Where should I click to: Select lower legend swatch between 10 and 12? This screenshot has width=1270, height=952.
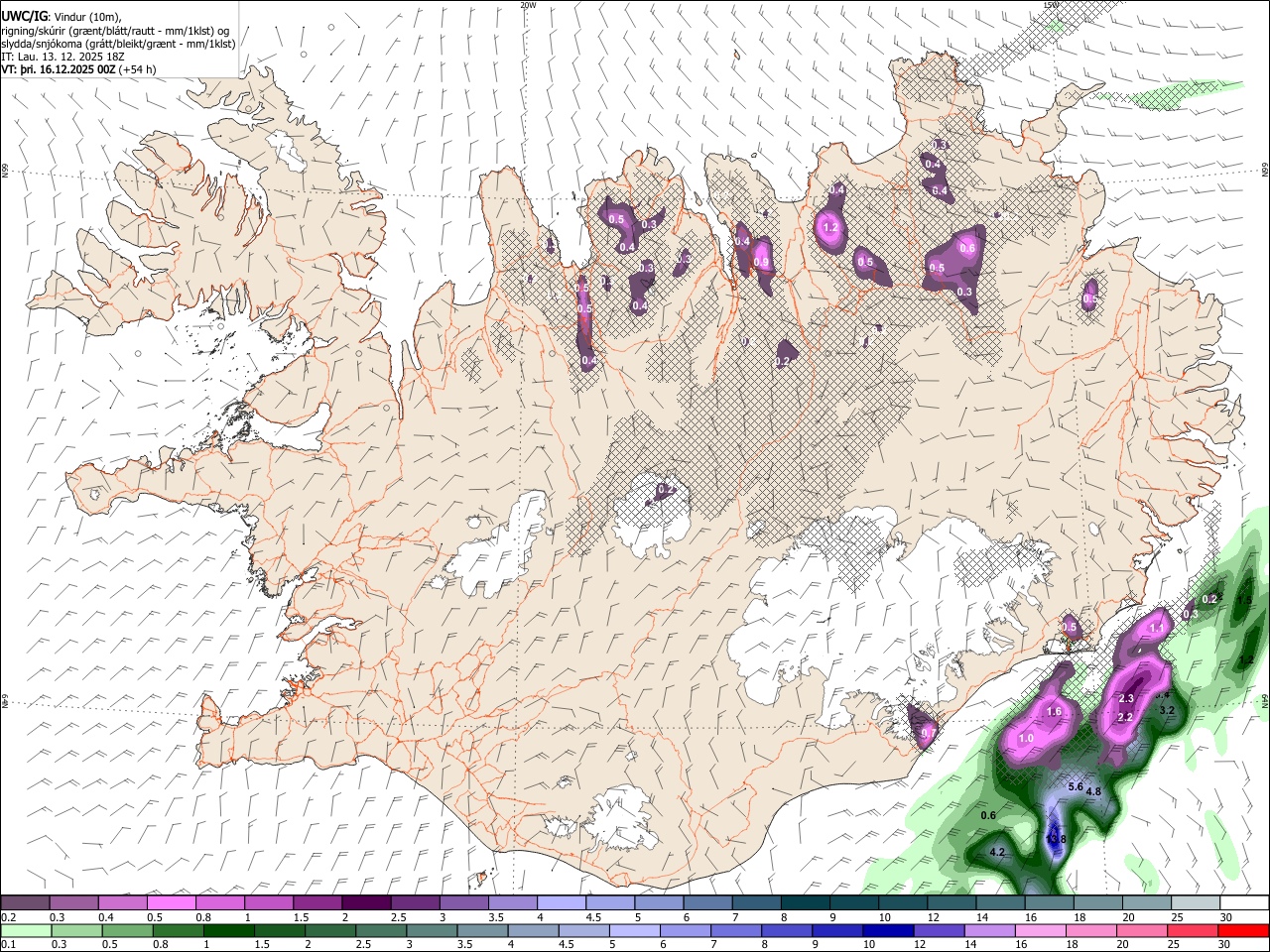pos(888,930)
